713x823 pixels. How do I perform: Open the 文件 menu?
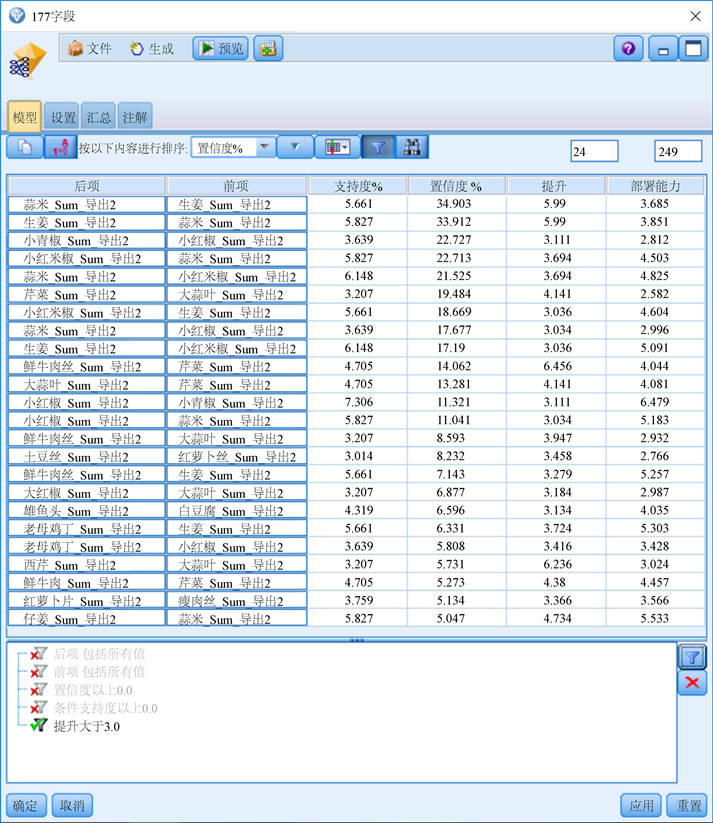(90, 48)
